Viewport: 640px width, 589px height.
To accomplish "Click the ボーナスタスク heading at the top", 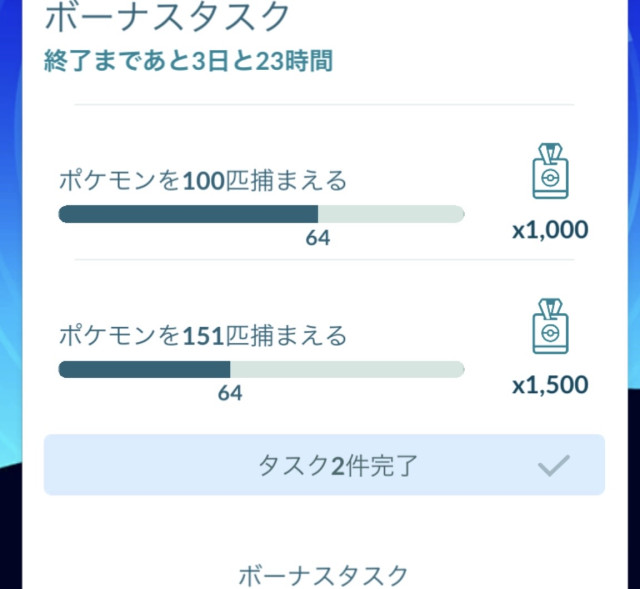I will (169, 17).
